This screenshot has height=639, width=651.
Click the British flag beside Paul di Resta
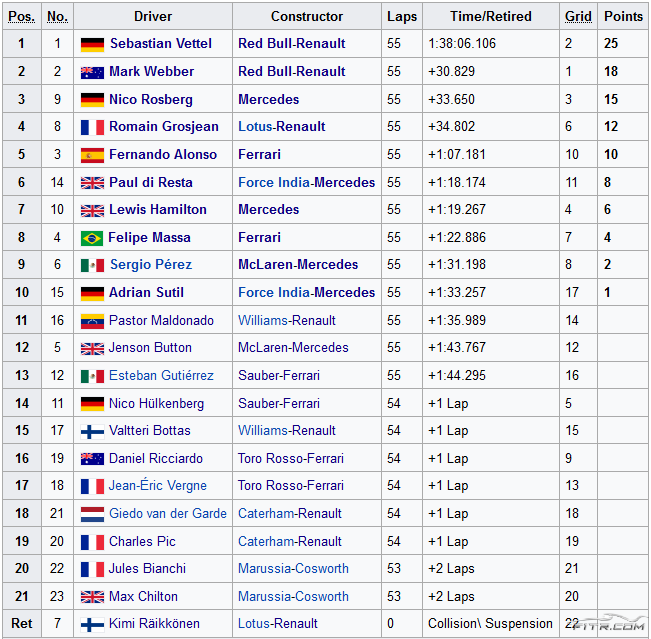(92, 183)
